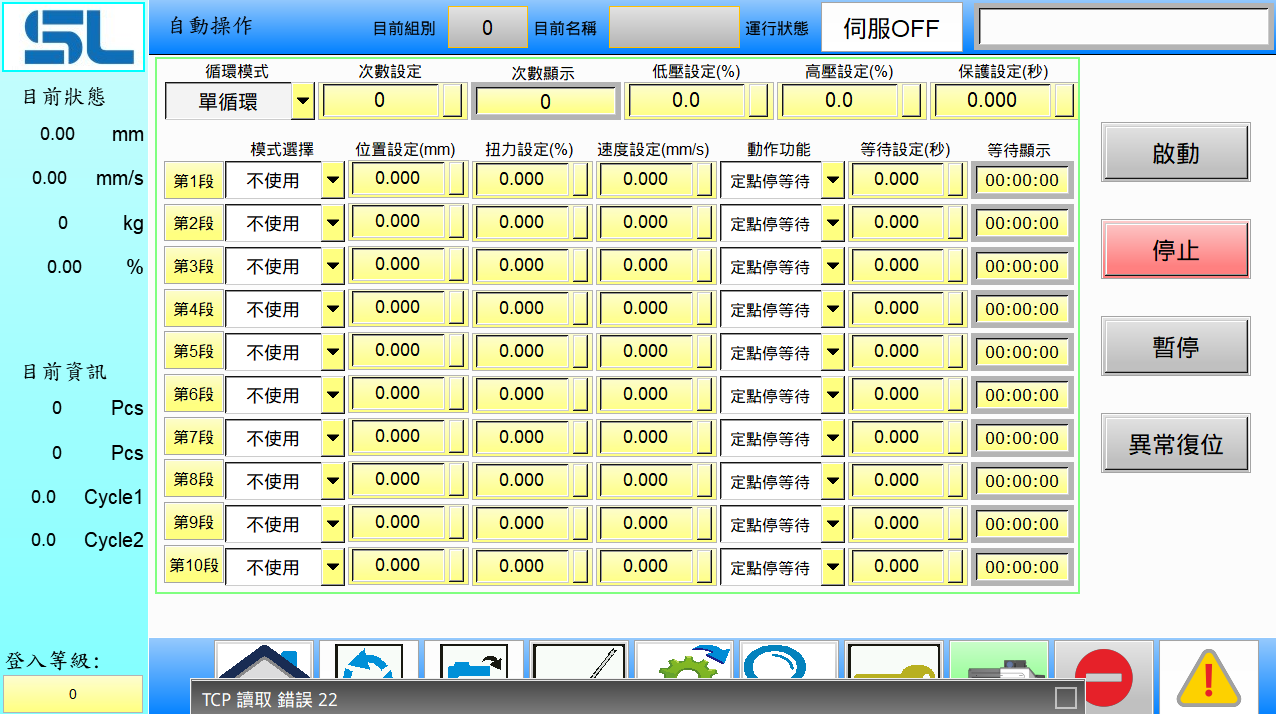
Task: Expand 模式選擇 dropdown for 第10段
Action: (334, 567)
